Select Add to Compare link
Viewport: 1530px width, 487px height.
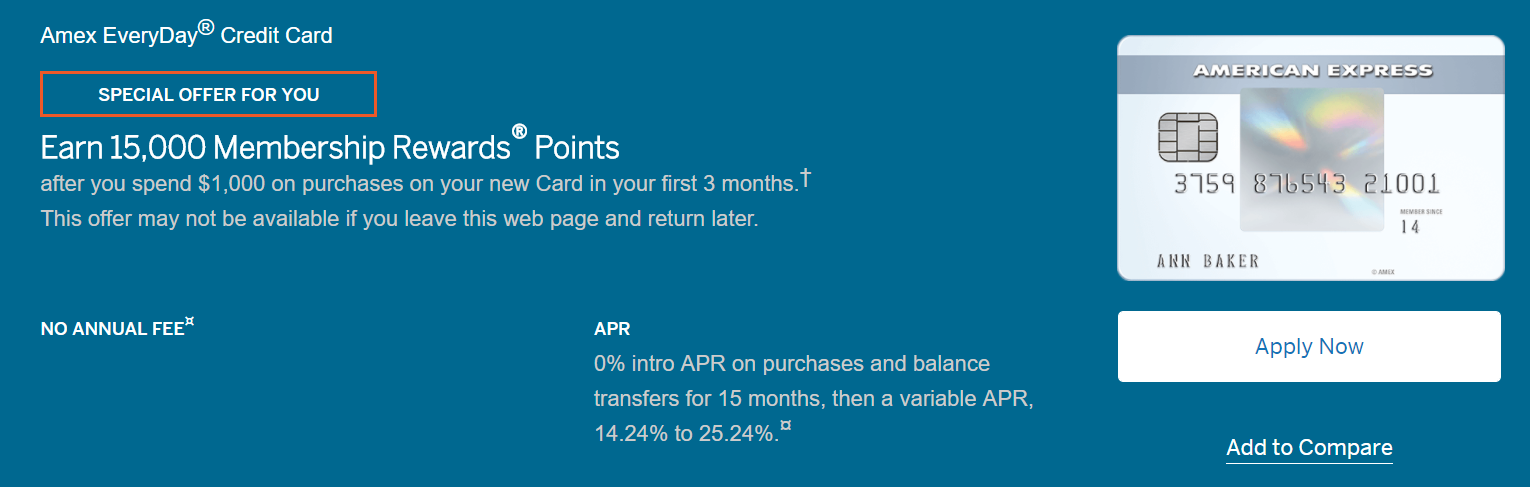click(x=1309, y=447)
